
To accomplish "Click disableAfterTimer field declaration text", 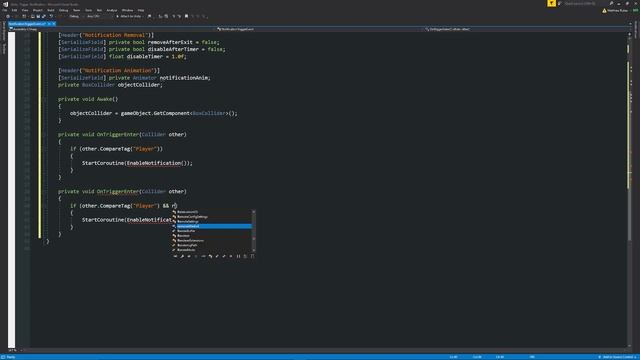I will tap(142, 49).
